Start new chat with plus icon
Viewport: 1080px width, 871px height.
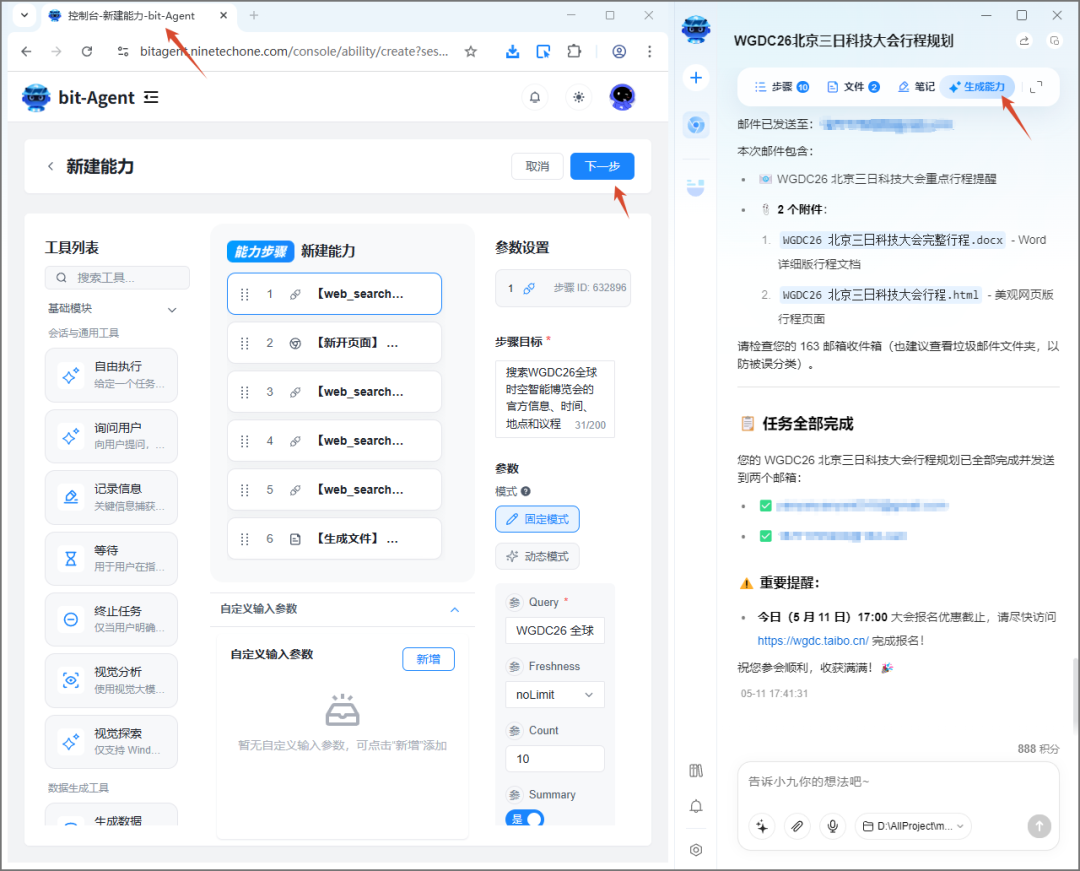tap(696, 78)
